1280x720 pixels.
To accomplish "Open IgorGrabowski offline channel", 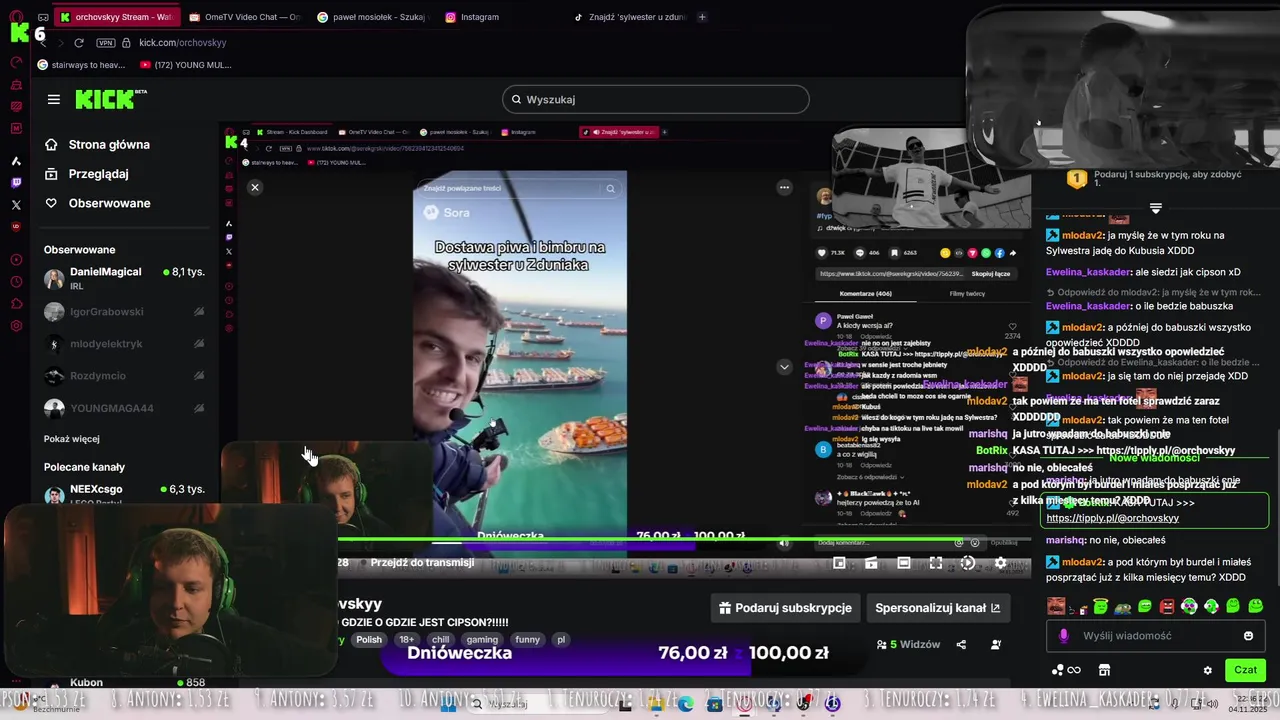I will 125,312.
